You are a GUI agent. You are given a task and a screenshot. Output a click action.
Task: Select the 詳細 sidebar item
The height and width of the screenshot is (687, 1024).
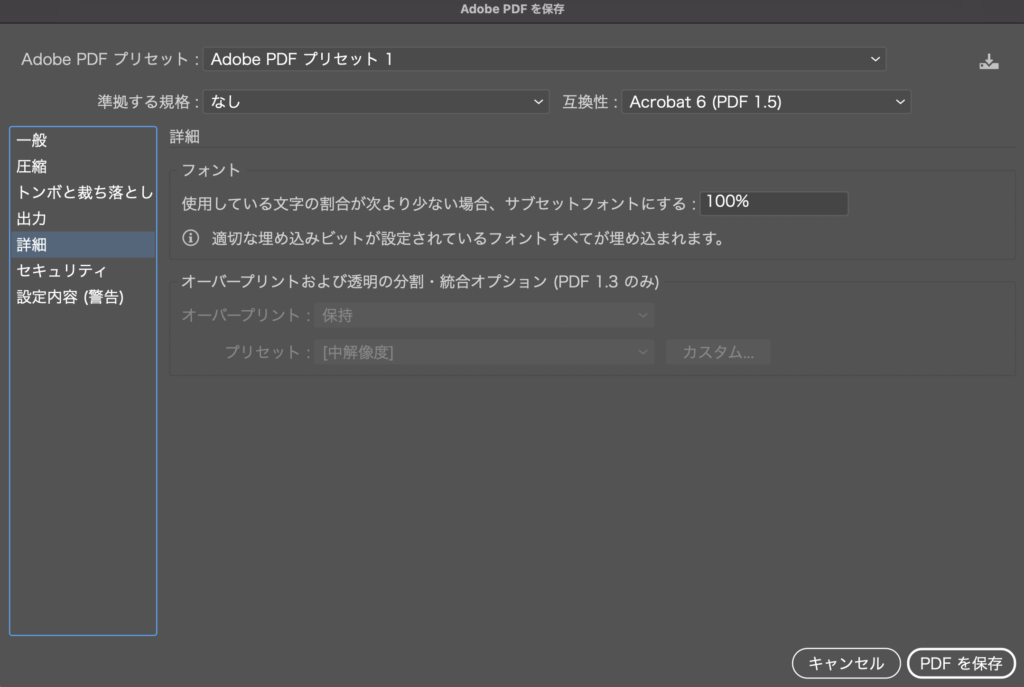point(32,245)
